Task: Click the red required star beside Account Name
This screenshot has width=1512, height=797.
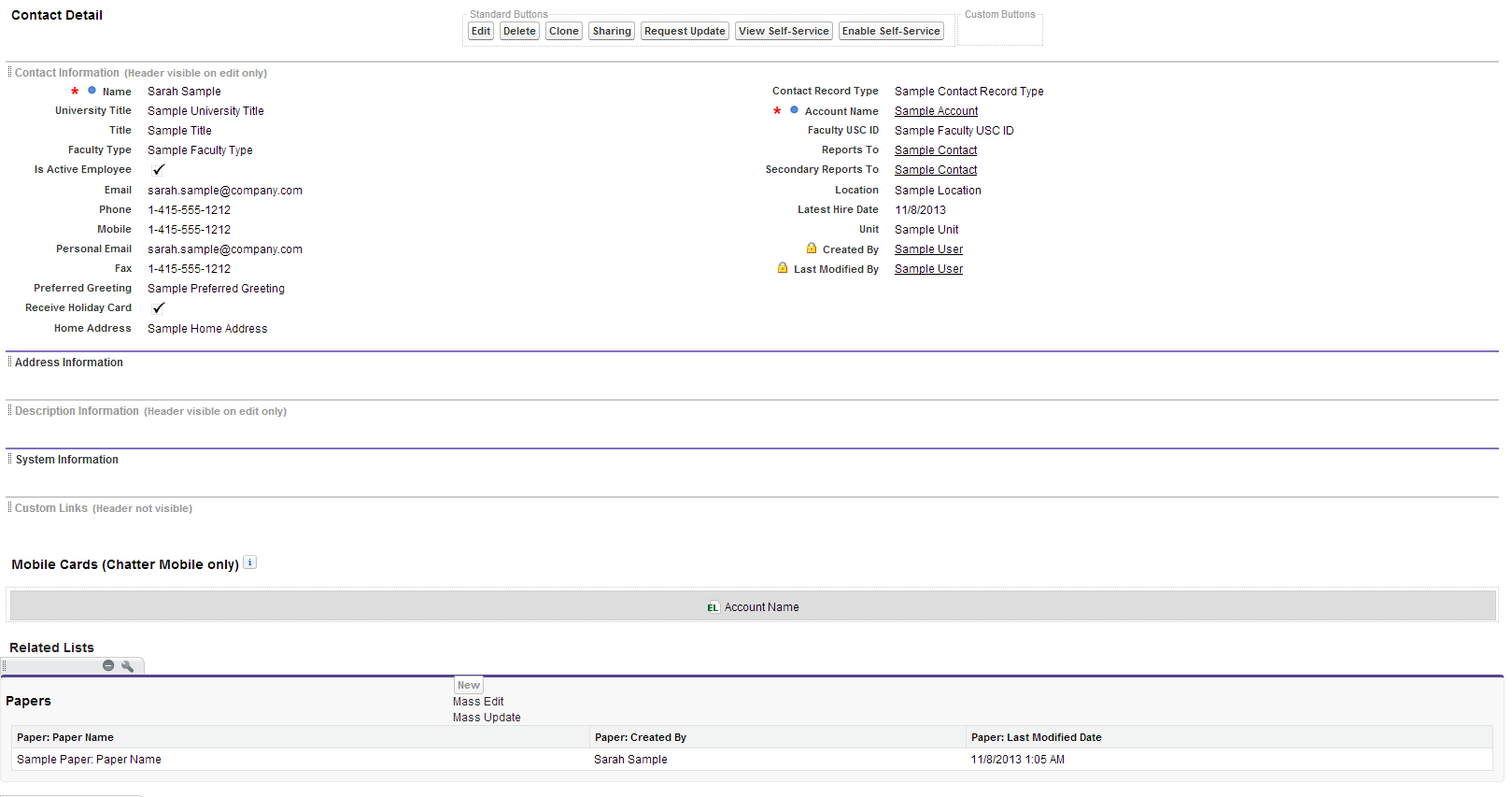Action: (777, 111)
